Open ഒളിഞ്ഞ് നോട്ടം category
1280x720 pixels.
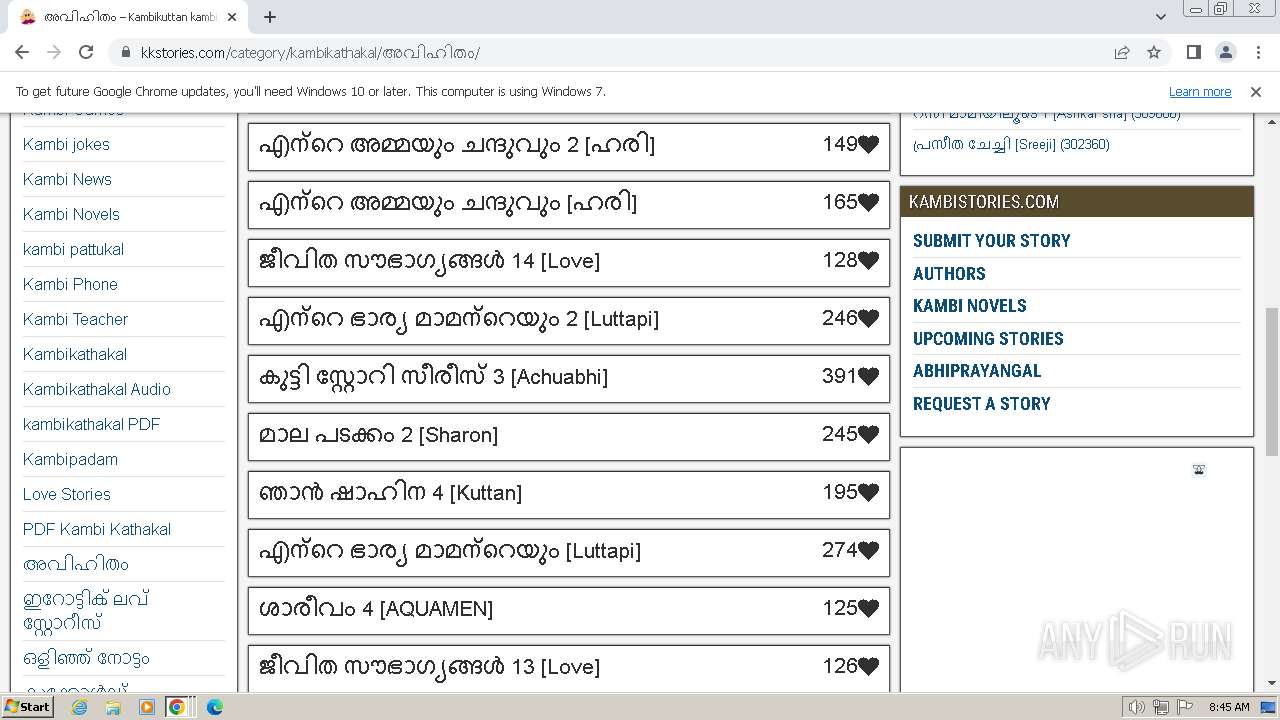click(86, 658)
